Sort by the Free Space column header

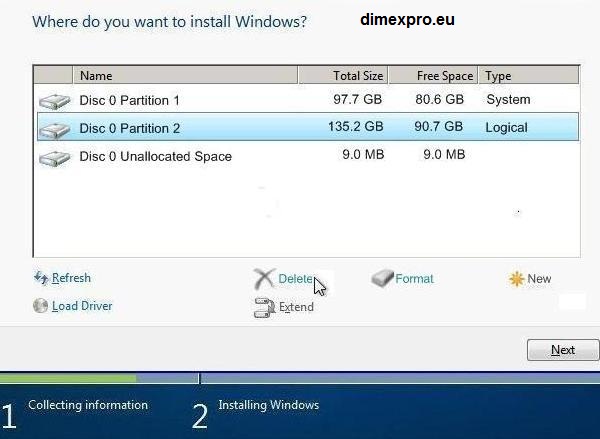pos(433,75)
